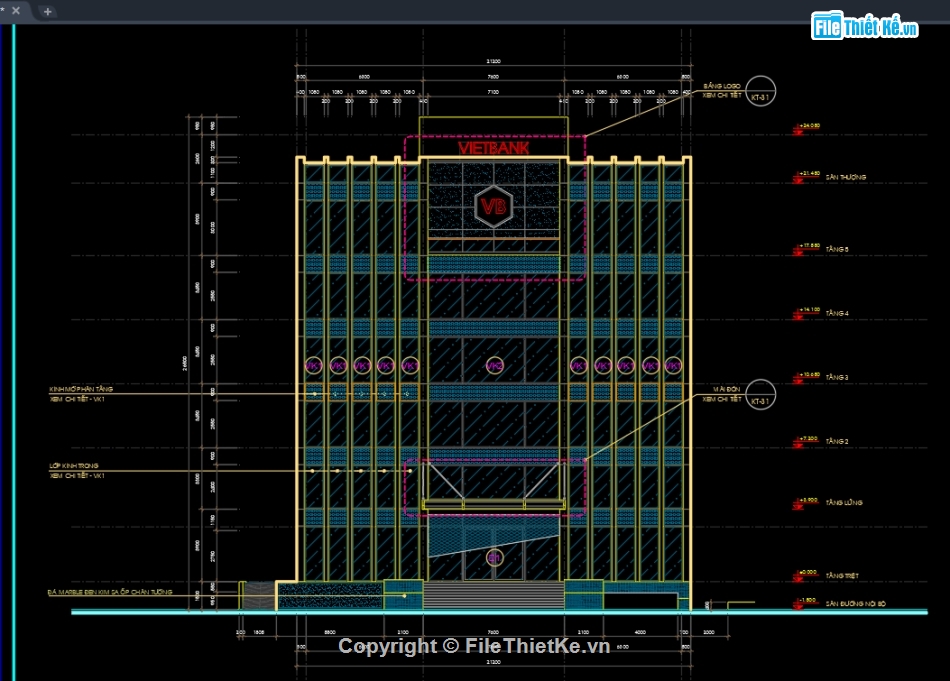Select the KÍNH MỞ PHÂN TẦNG annotation
Screen dimensions: 950x681
(81, 389)
